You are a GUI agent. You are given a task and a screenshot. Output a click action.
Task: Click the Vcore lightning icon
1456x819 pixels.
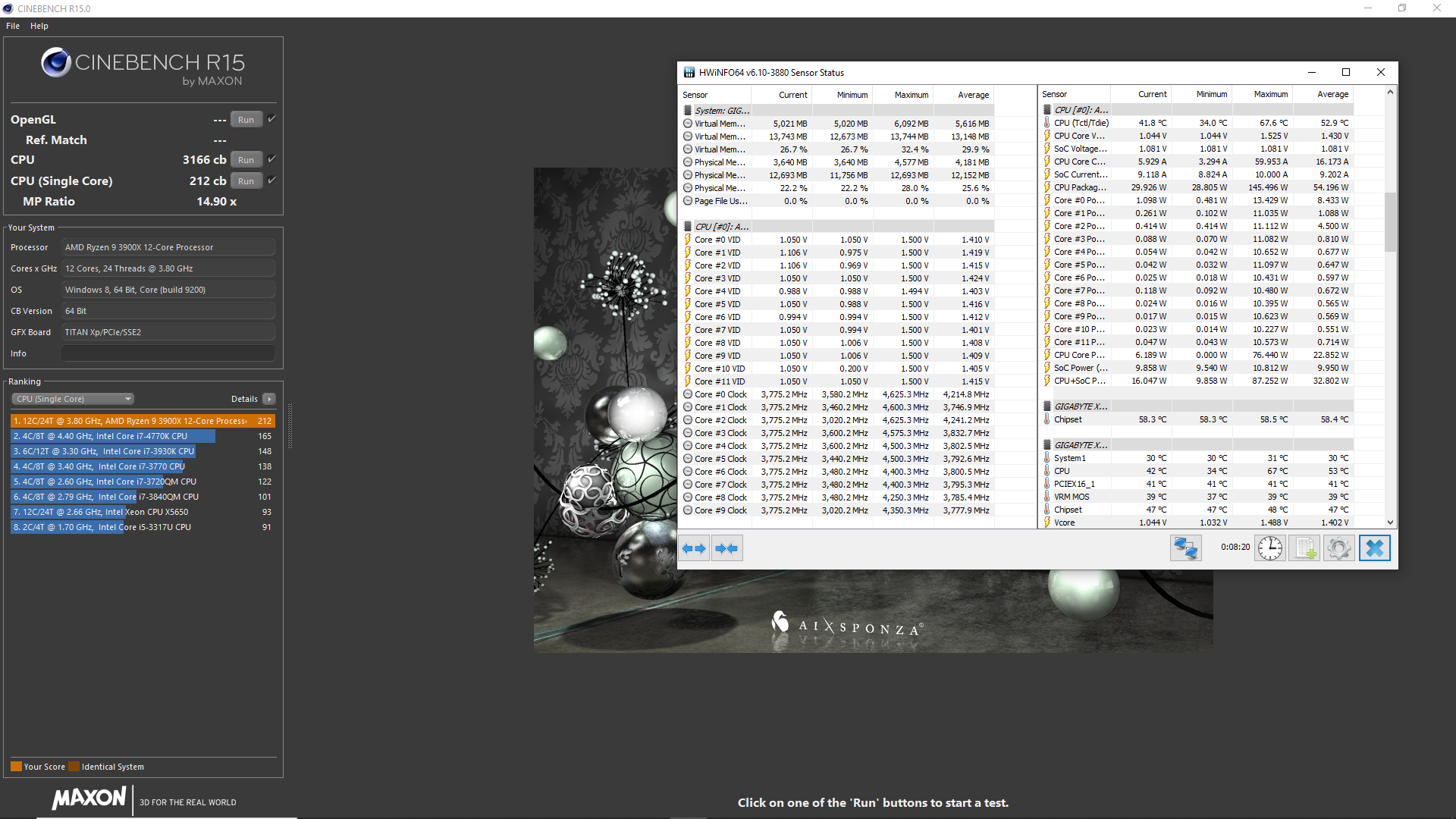coord(1047,522)
